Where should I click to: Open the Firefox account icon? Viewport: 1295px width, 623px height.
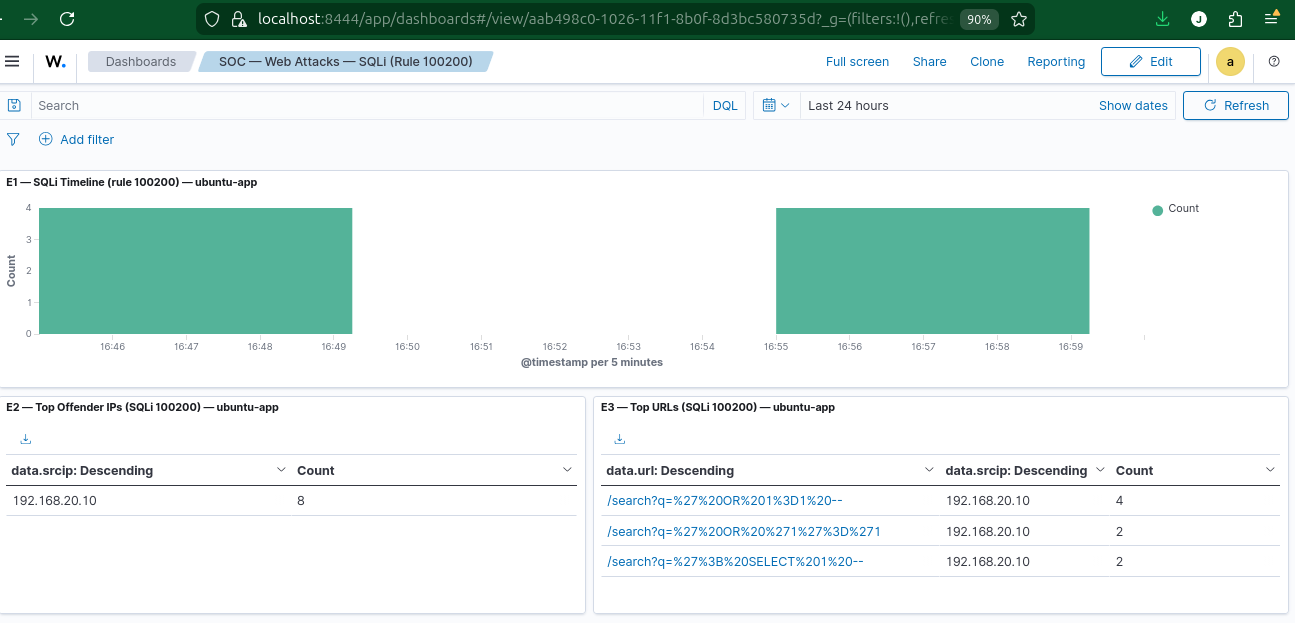tap(1199, 19)
